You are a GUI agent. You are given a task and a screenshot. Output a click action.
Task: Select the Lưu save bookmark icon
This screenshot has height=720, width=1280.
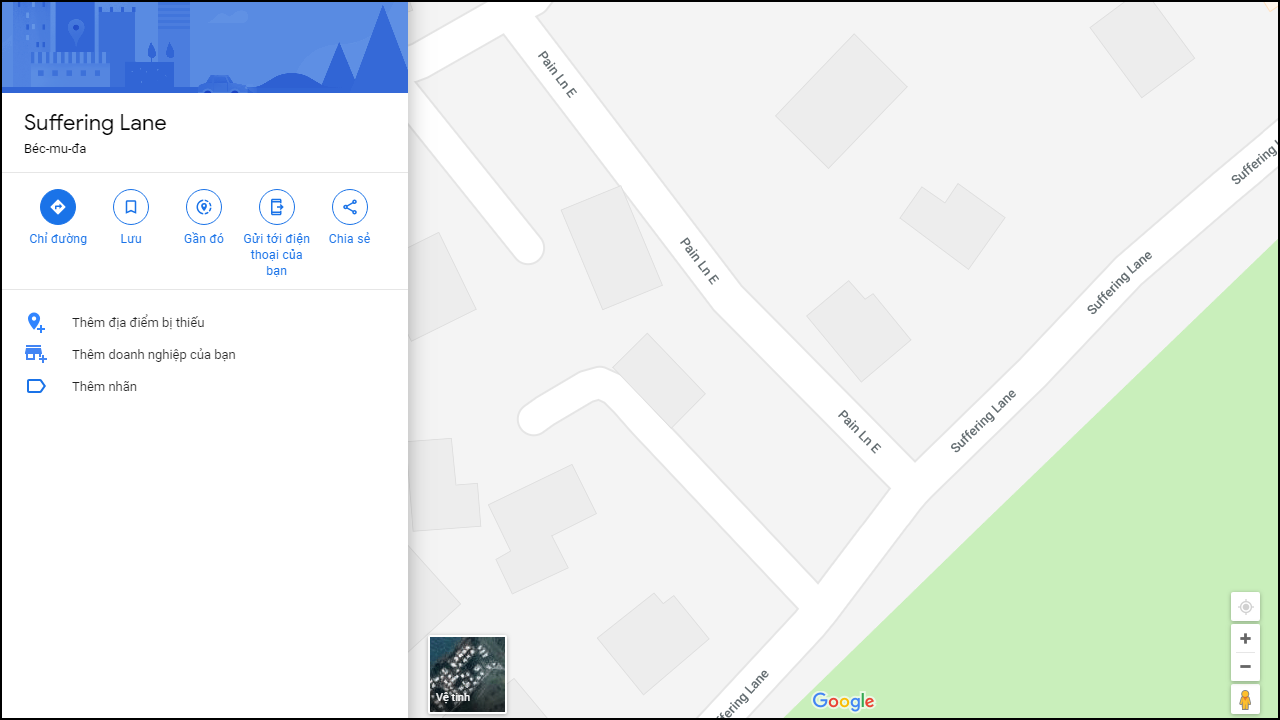[x=130, y=207]
